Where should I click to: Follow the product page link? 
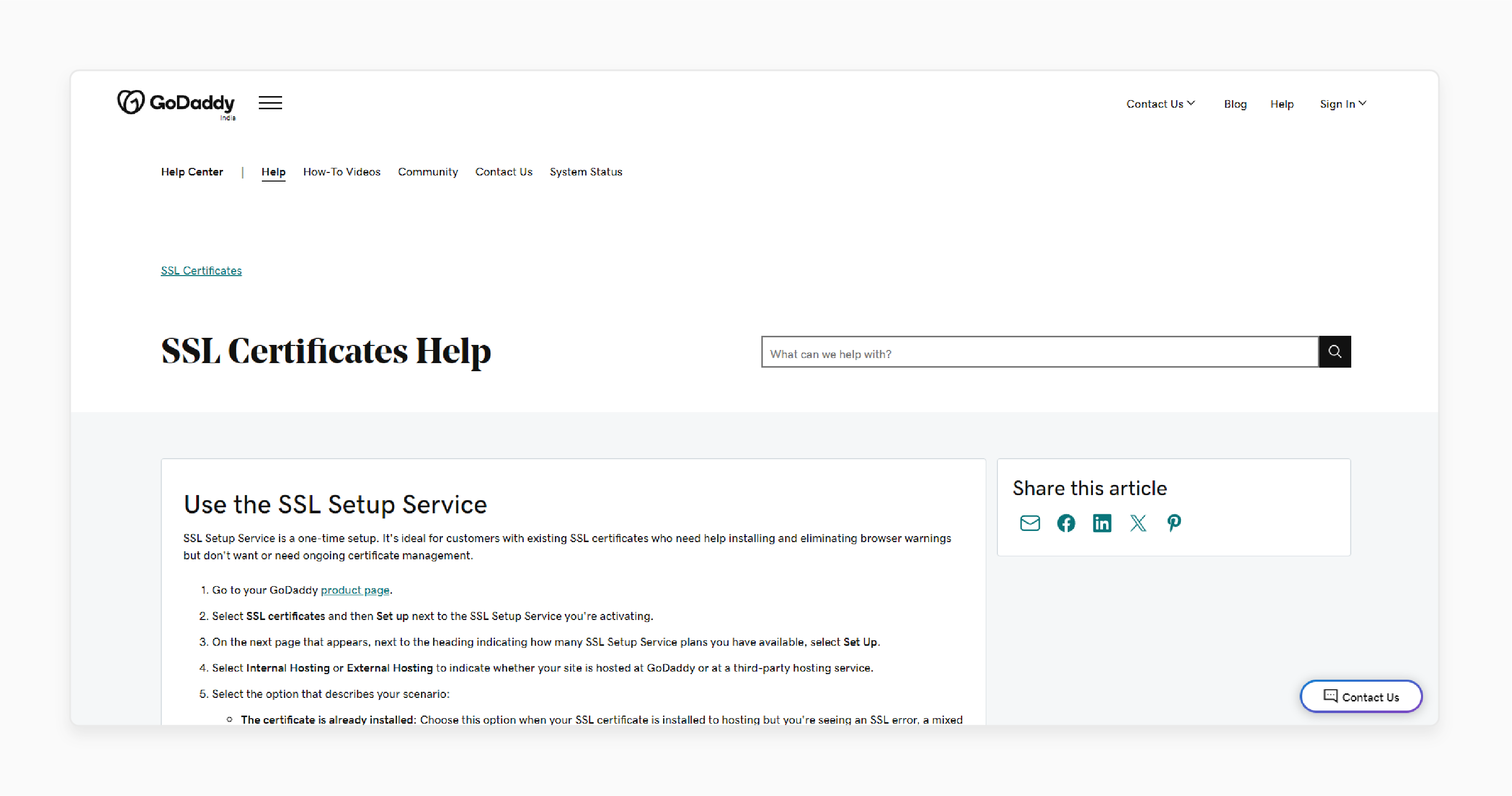point(355,590)
